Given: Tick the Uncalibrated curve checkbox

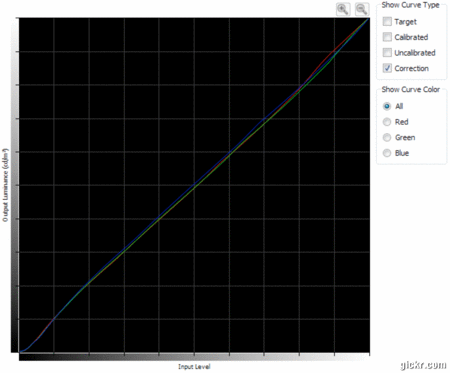Looking at the screenshot, I should pyautogui.click(x=387, y=53).
